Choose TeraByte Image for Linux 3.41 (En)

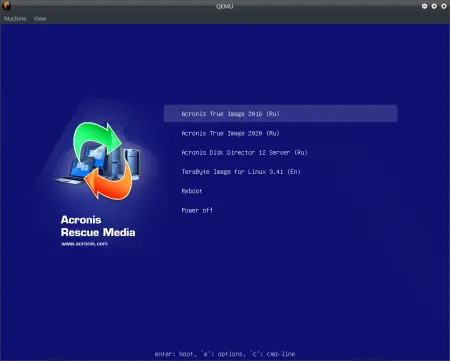pyautogui.click(x=241, y=172)
